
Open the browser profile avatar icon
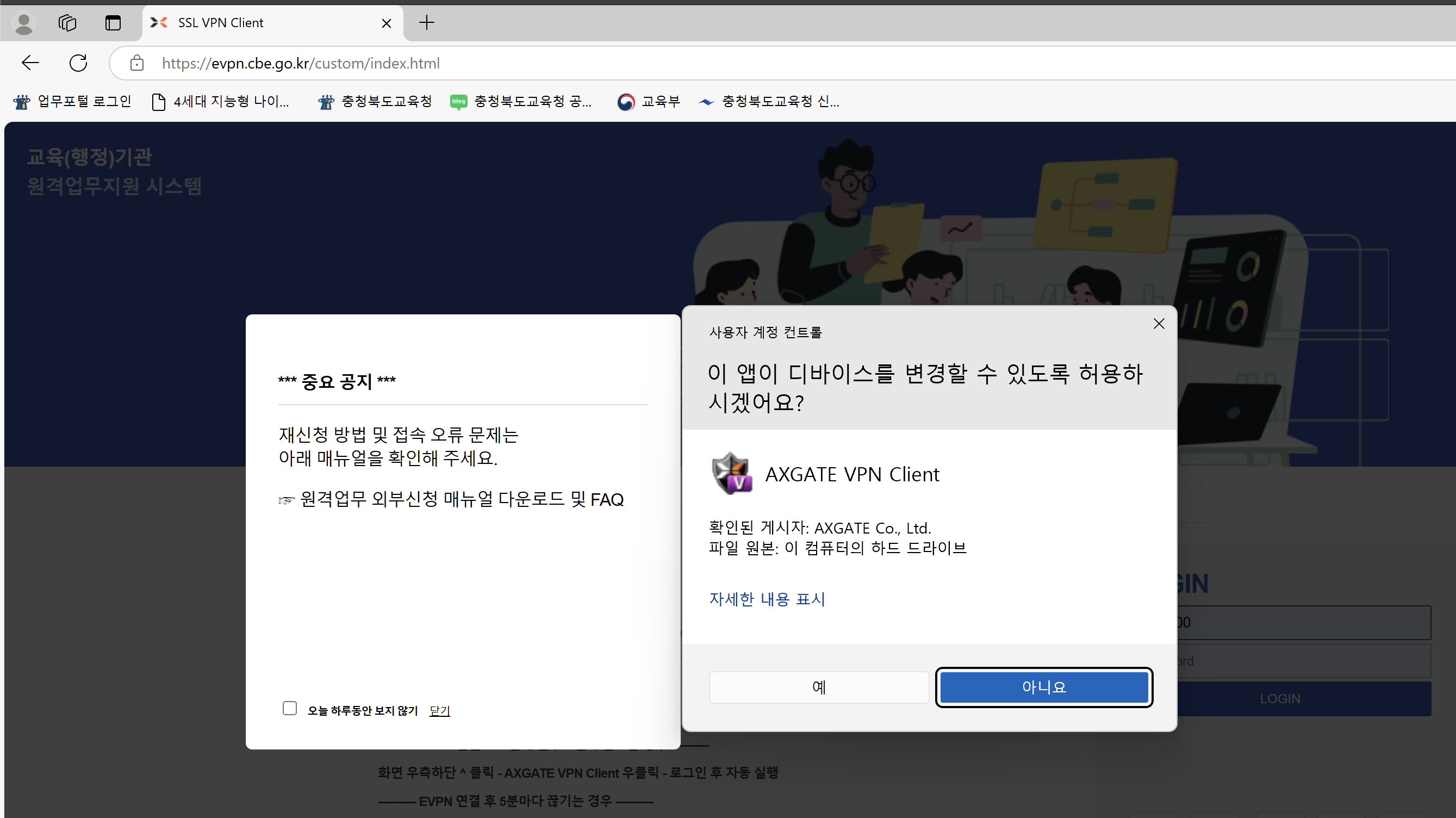(x=24, y=23)
